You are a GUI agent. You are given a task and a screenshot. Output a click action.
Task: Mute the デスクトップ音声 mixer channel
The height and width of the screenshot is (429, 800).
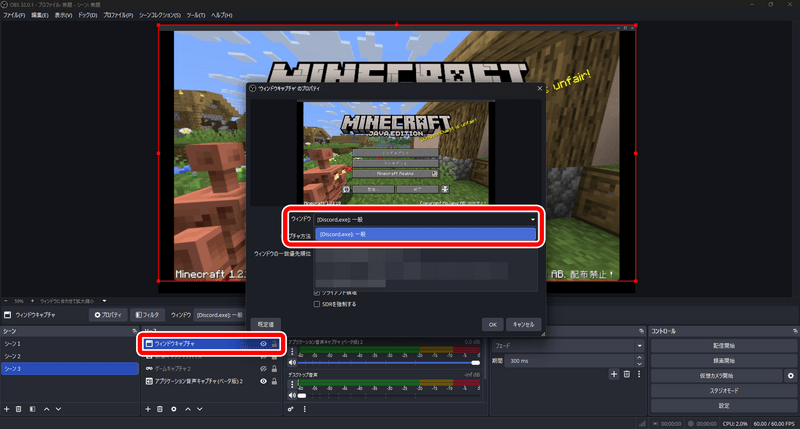[292, 395]
